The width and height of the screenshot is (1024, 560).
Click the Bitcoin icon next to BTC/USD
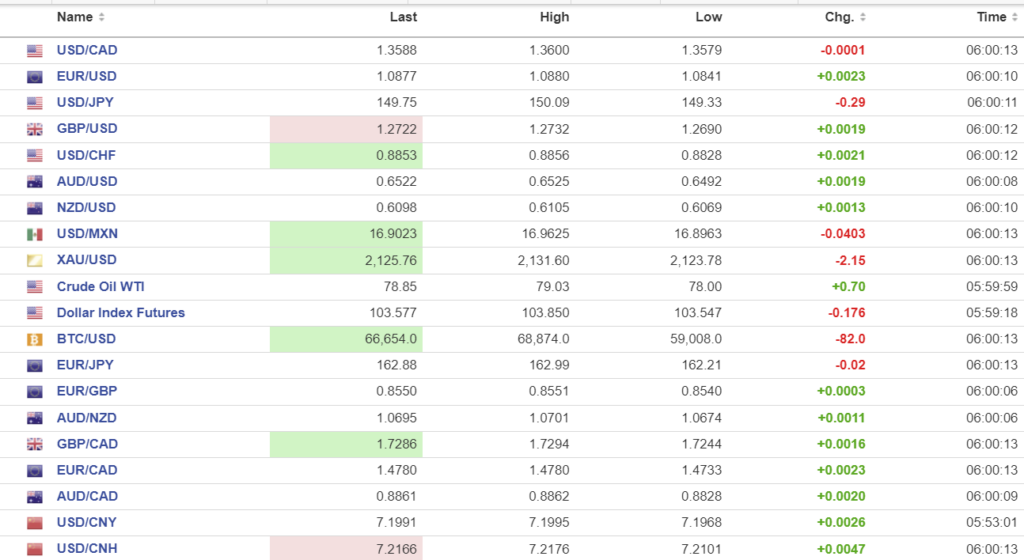click(x=35, y=340)
